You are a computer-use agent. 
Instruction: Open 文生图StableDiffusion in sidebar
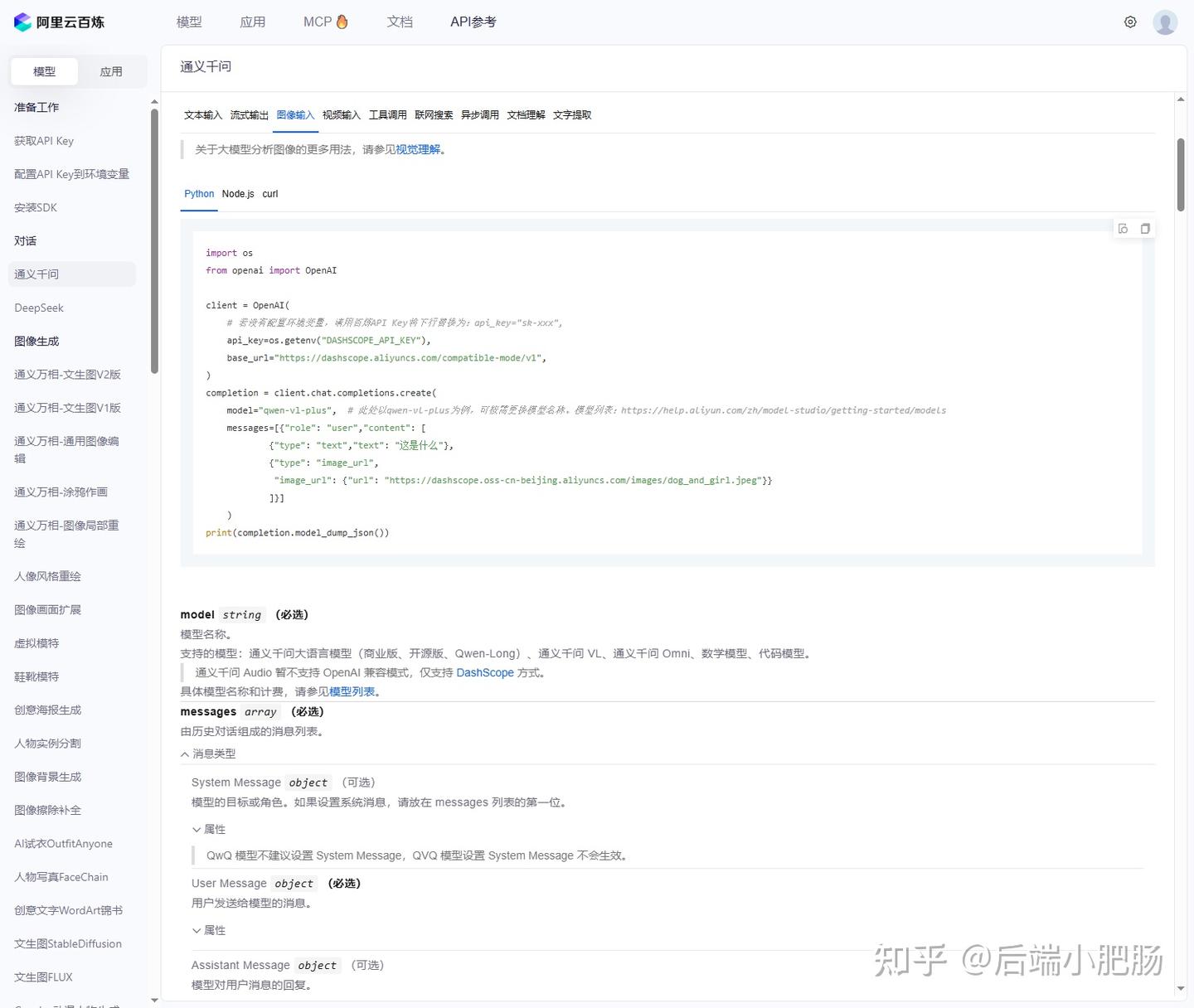point(68,944)
